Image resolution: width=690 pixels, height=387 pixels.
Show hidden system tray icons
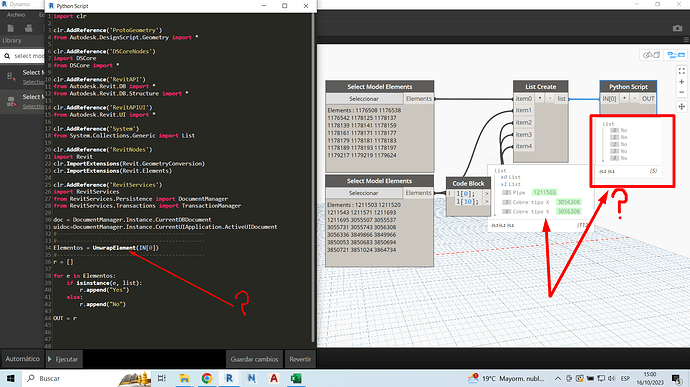pos(558,378)
